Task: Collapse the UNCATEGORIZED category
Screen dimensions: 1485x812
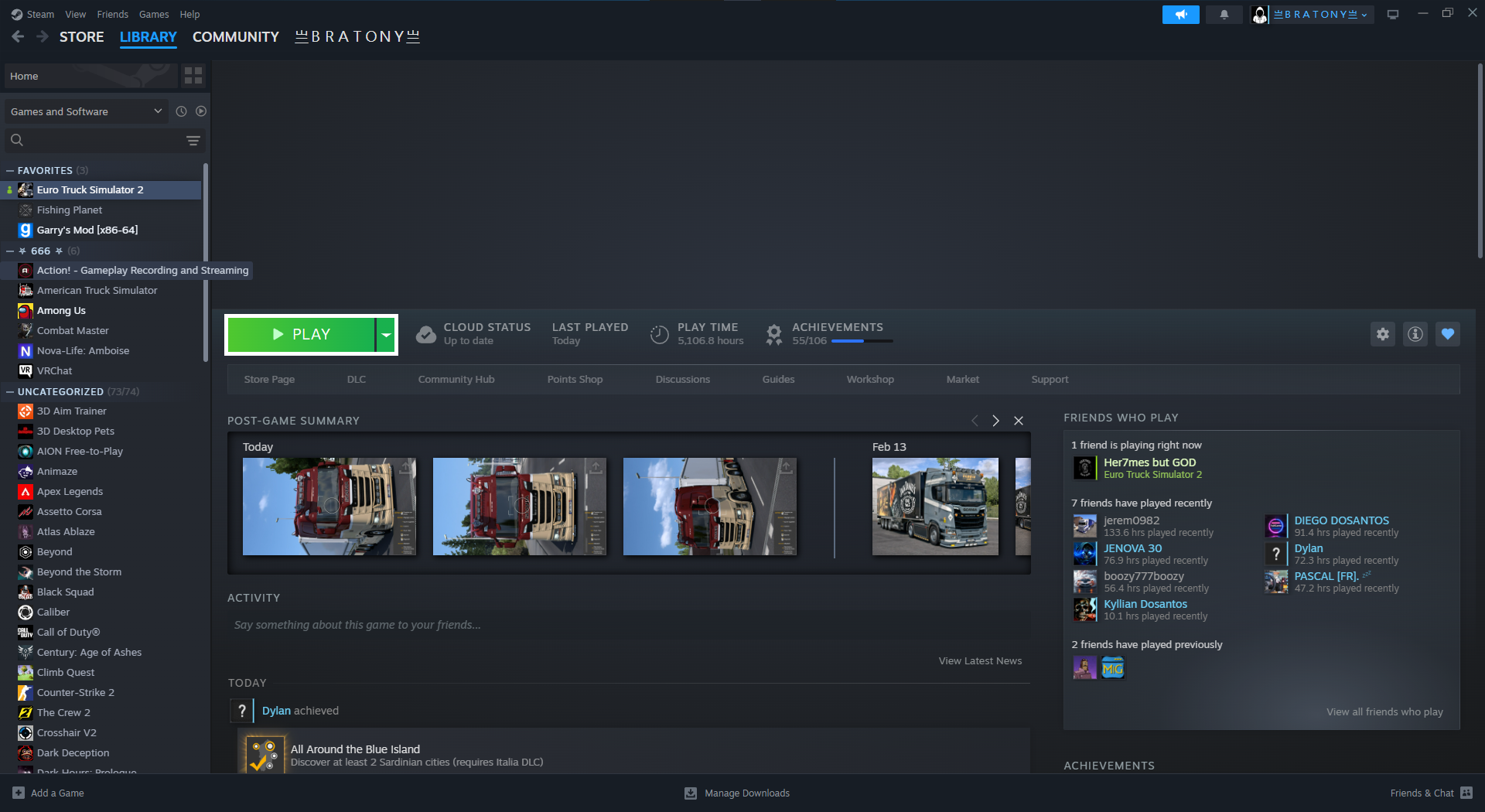Action: coord(10,391)
